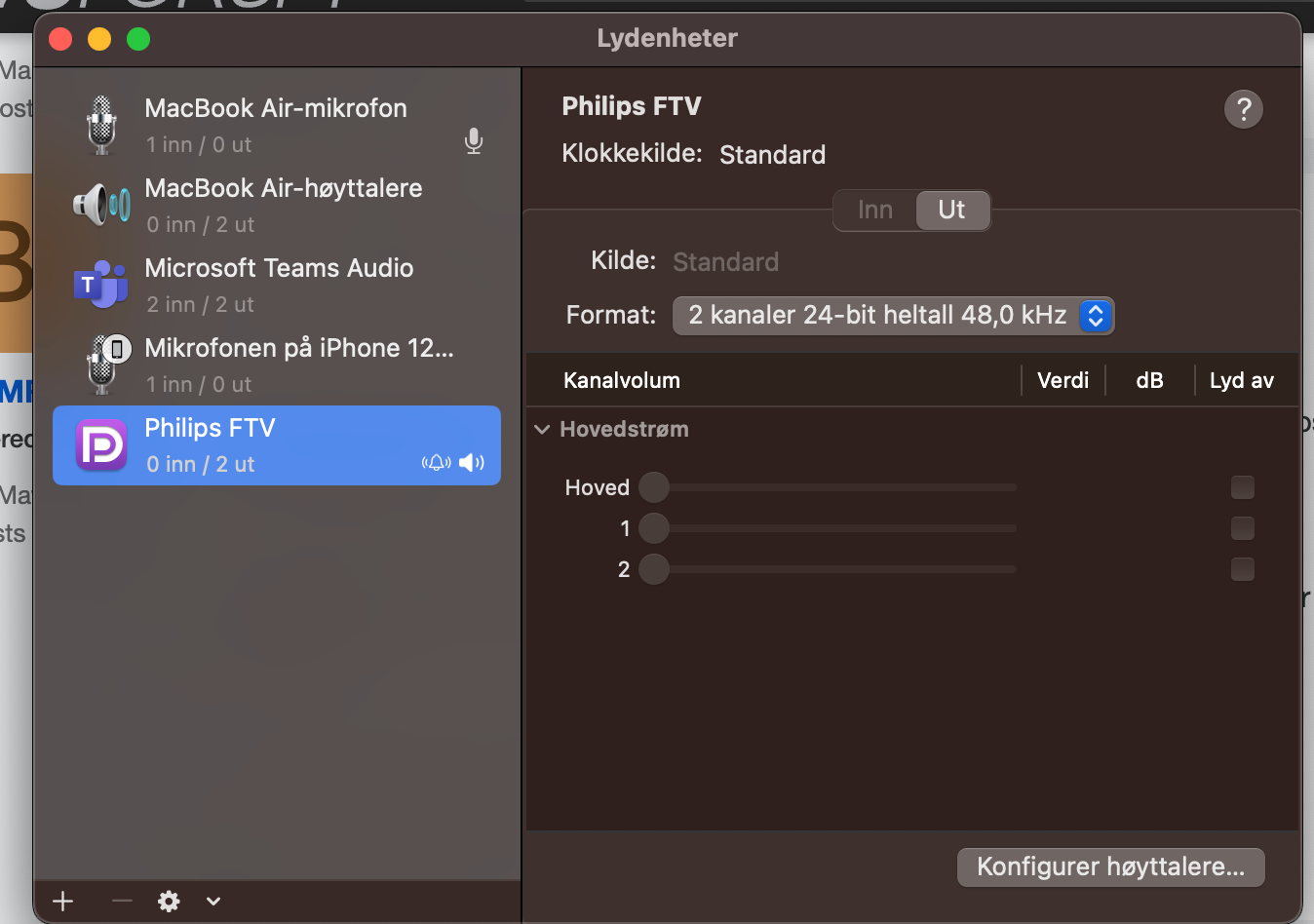Click the Philips FTV device icon
Image resolution: width=1314 pixels, height=924 pixels.
(x=101, y=444)
